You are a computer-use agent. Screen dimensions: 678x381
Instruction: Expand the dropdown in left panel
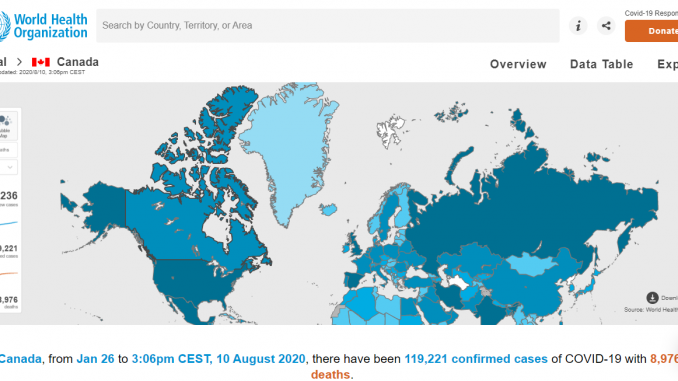click(x=9, y=167)
